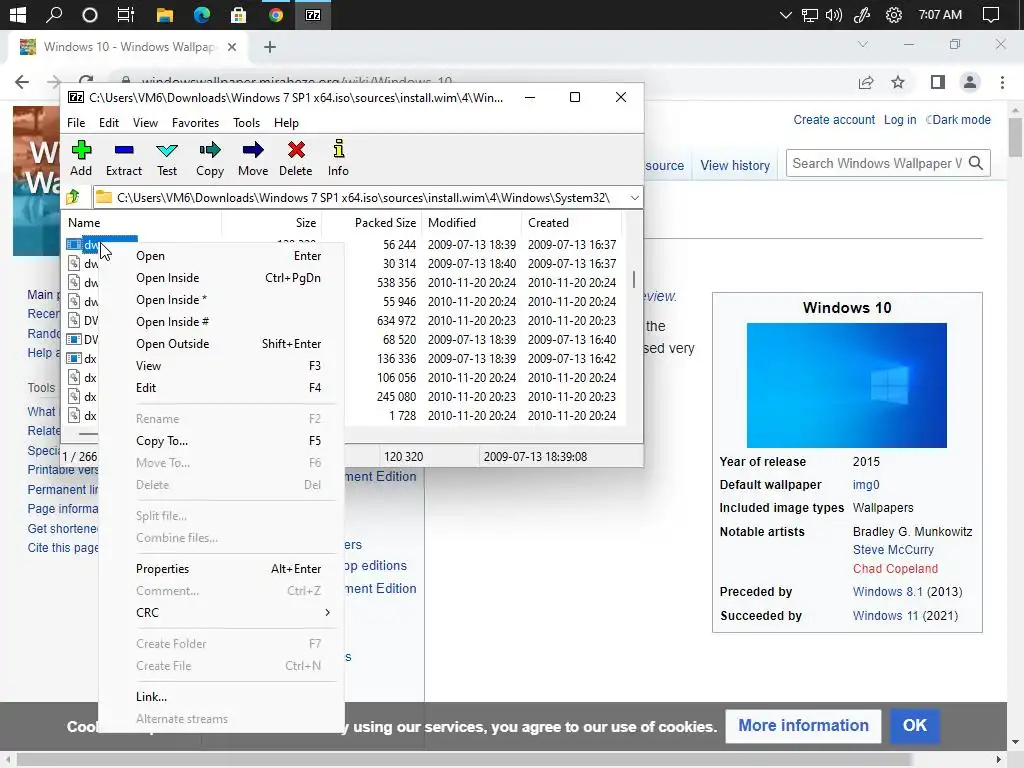This screenshot has width=1024, height=768.
Task: Click the Create account link
Action: (834, 120)
